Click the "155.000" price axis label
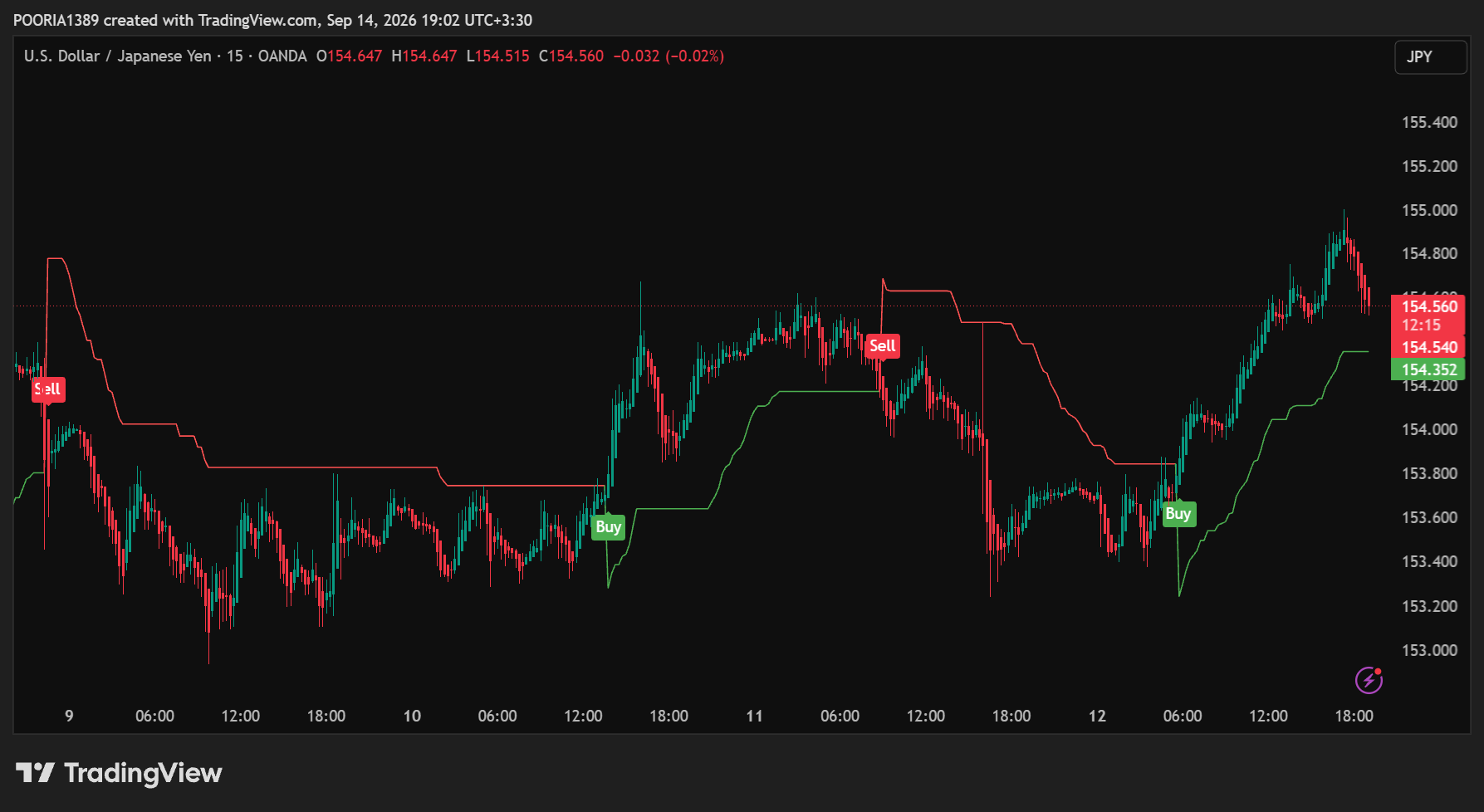This screenshot has height=812, width=1484. (x=1429, y=210)
